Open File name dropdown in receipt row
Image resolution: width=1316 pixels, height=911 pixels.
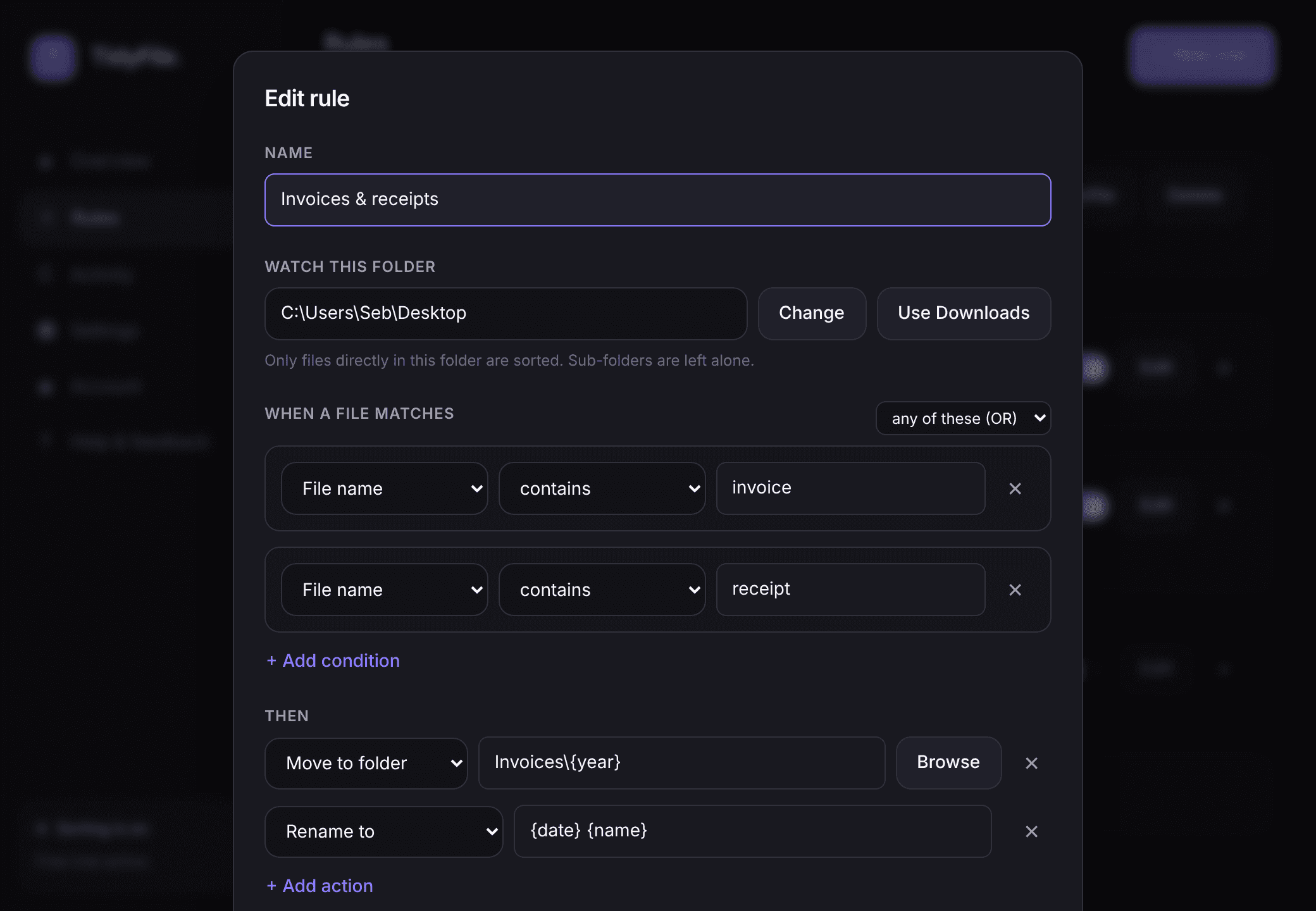(384, 590)
